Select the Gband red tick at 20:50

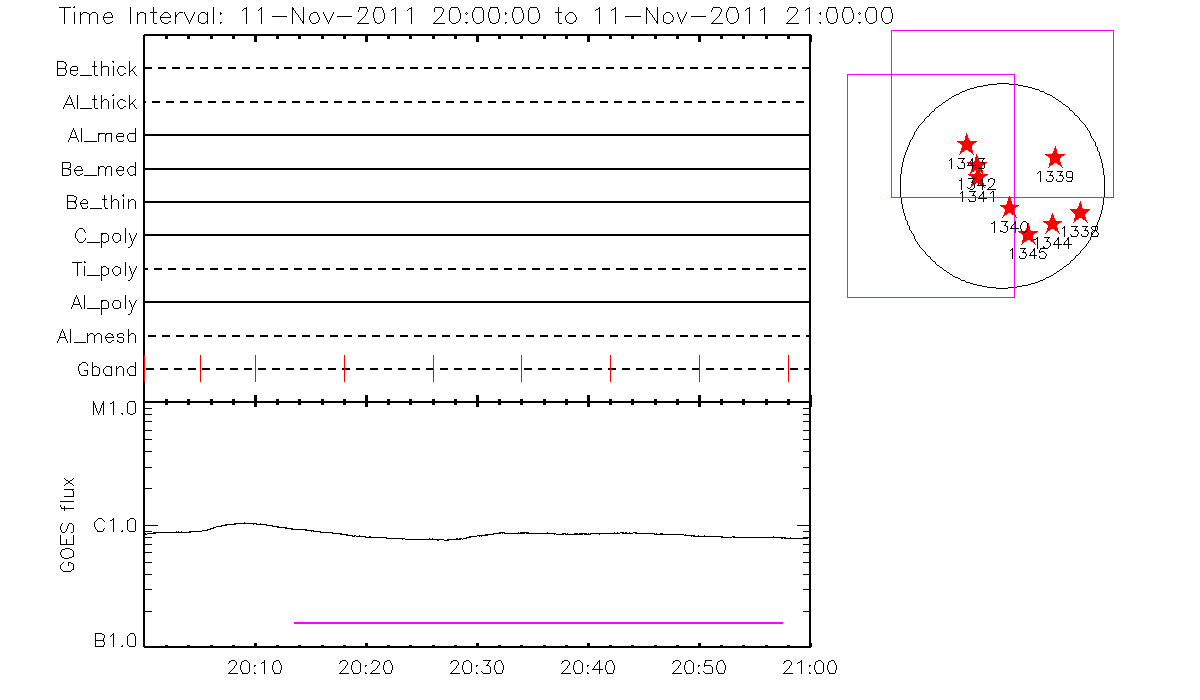699,368
